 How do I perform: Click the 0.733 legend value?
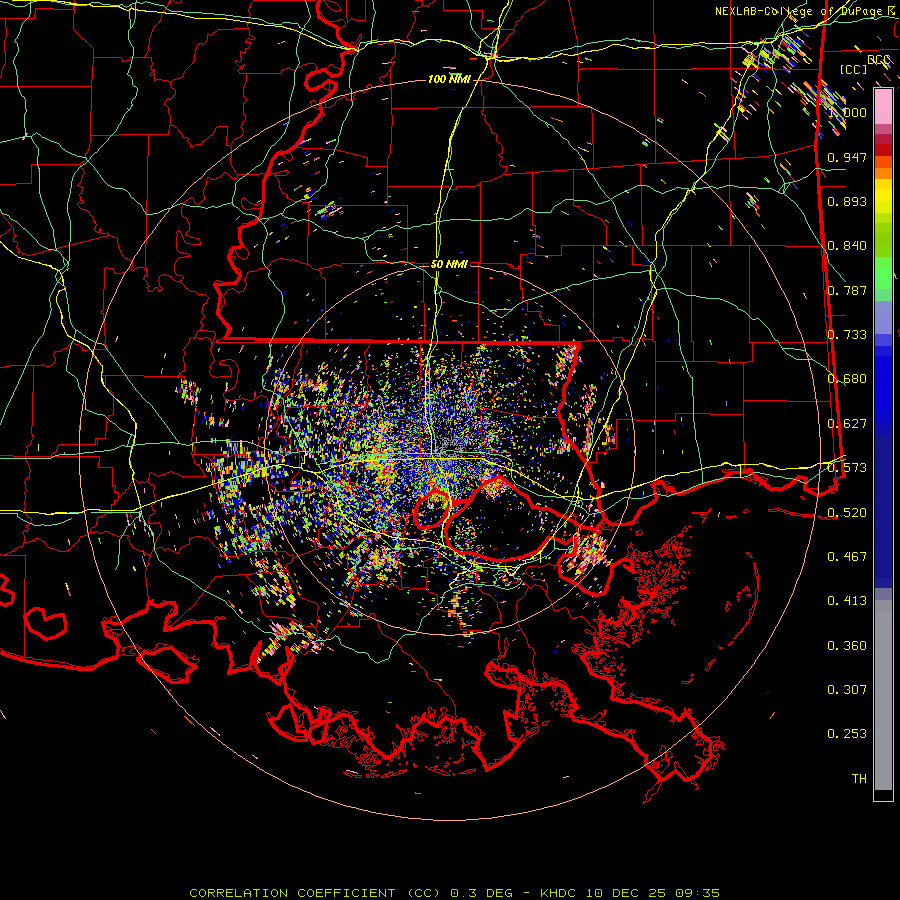pyautogui.click(x=847, y=335)
